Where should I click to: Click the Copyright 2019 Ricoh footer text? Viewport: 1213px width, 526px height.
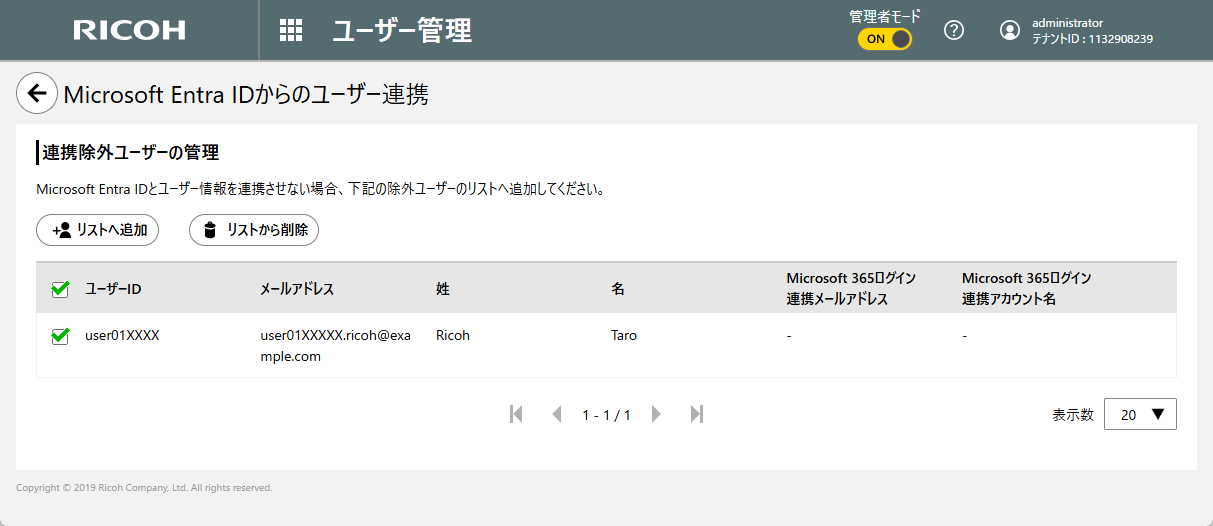point(144,488)
